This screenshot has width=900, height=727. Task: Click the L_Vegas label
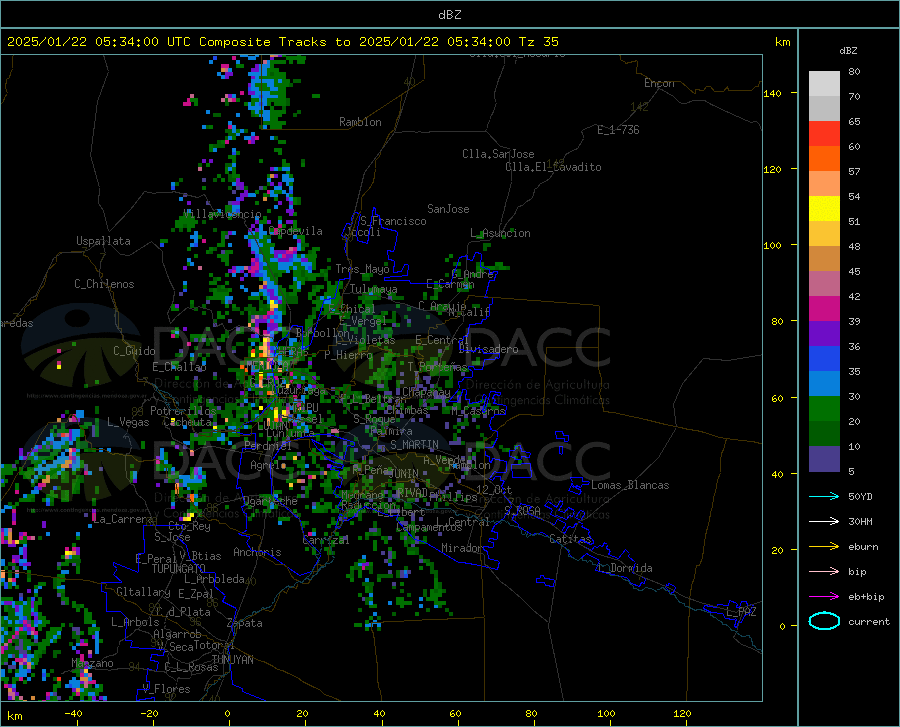click(128, 422)
